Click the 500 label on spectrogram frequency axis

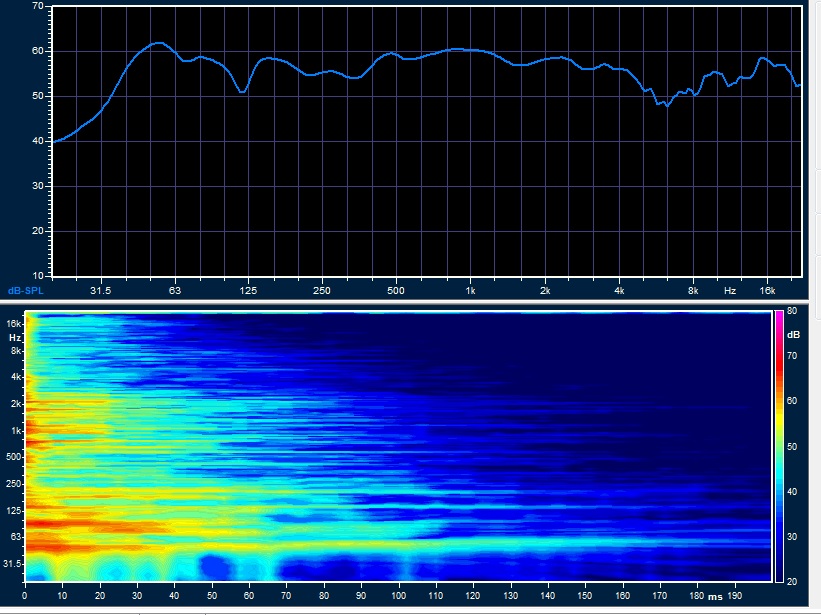[14, 457]
